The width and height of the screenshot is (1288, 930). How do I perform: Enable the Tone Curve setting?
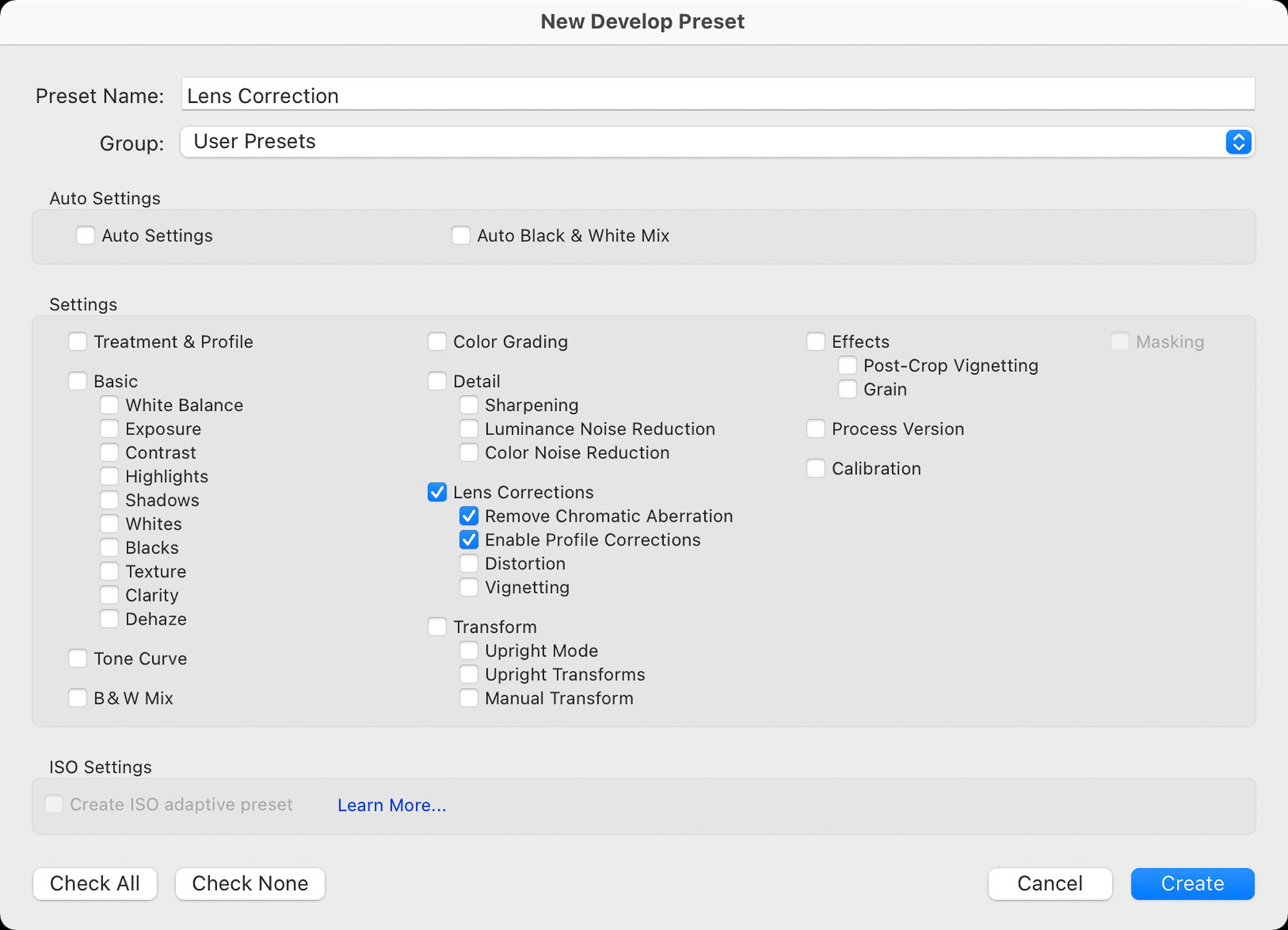click(77, 658)
